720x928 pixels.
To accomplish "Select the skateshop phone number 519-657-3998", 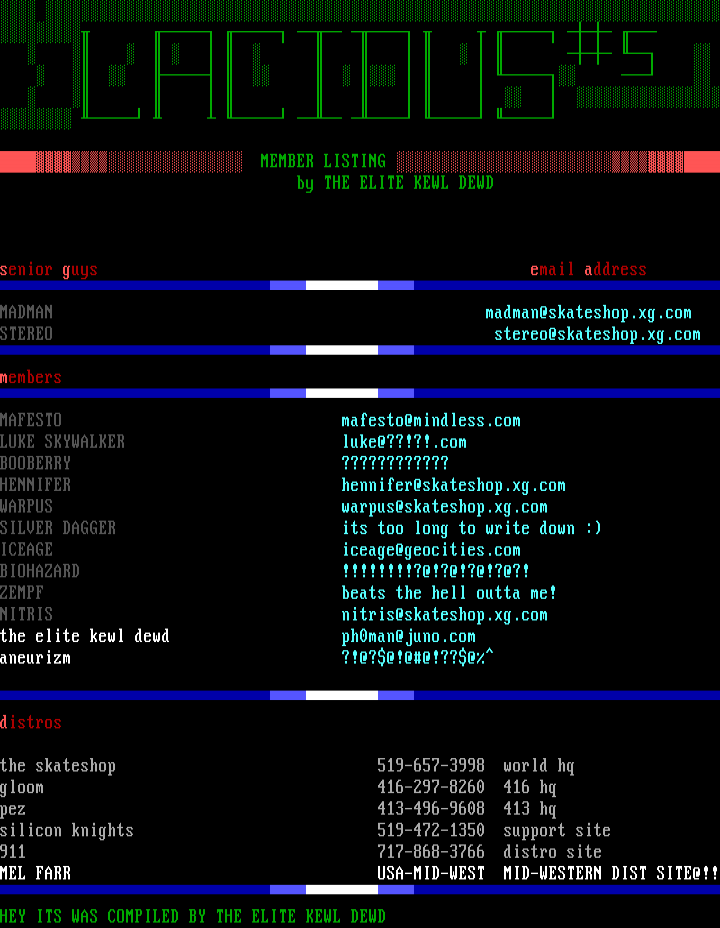I will click(x=430, y=766).
